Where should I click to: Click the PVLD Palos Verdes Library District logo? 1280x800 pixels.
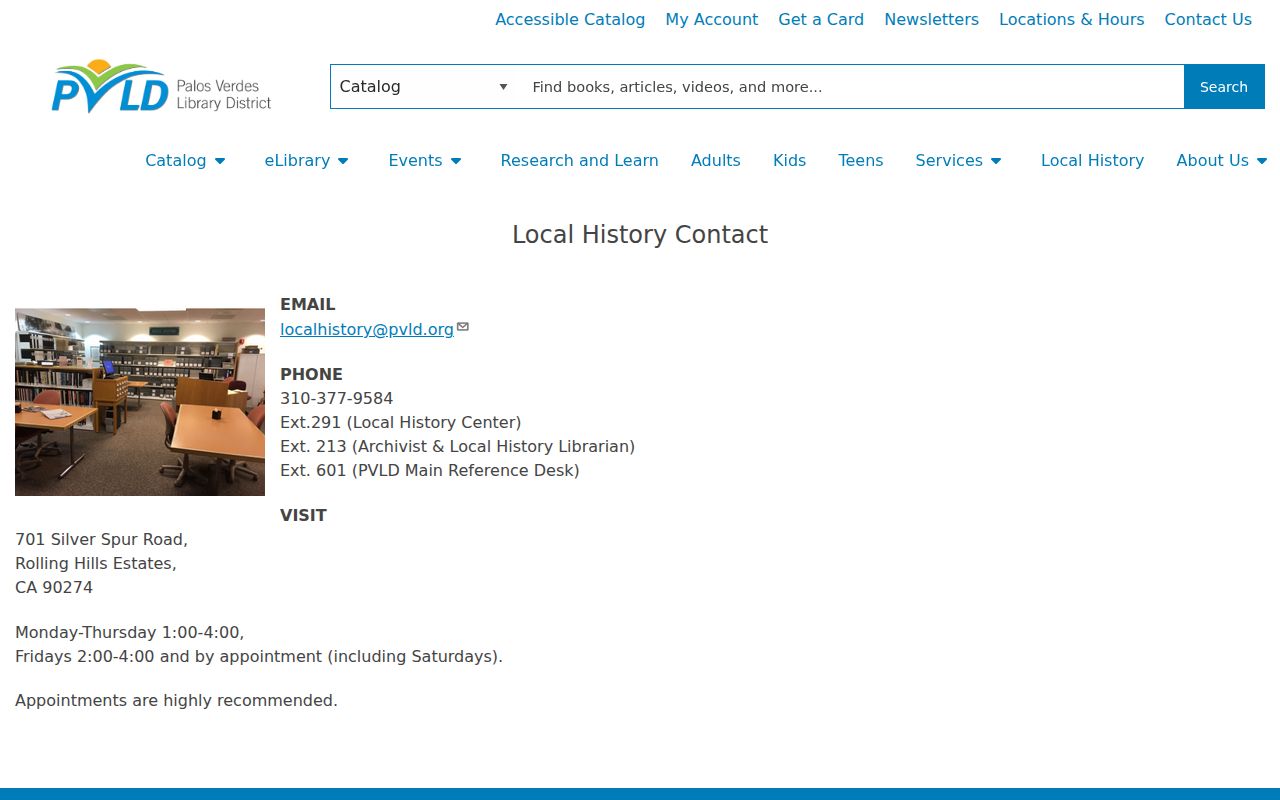(161, 87)
